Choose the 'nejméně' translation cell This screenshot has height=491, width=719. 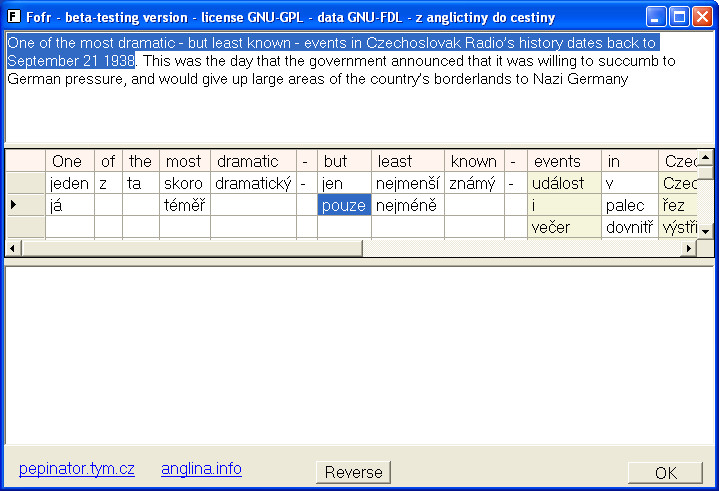tap(408, 205)
